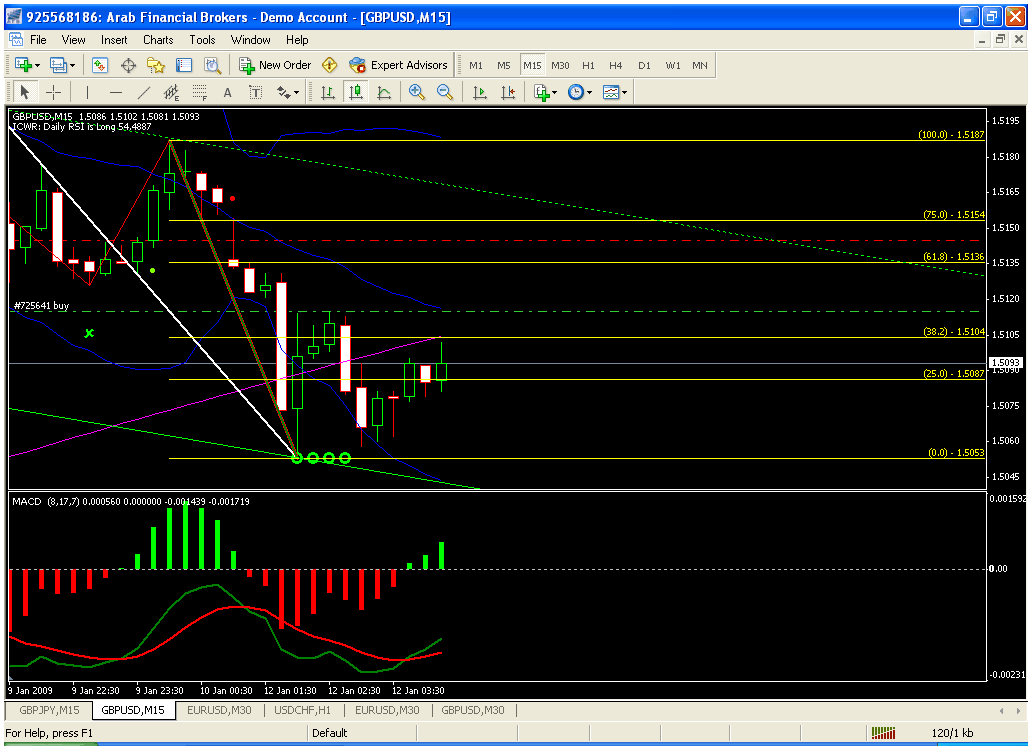Open the Indicators list dropdown

point(555,92)
